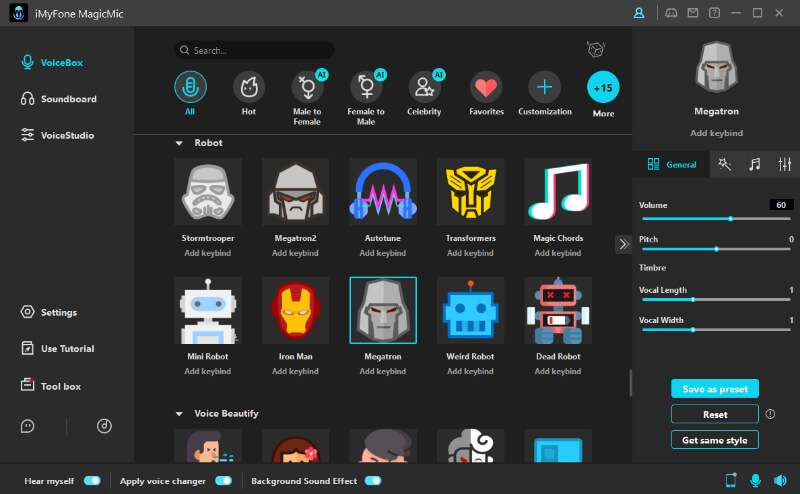The image size is (800, 494).
Task: Open the user account icon in title bar
Action: point(639,13)
